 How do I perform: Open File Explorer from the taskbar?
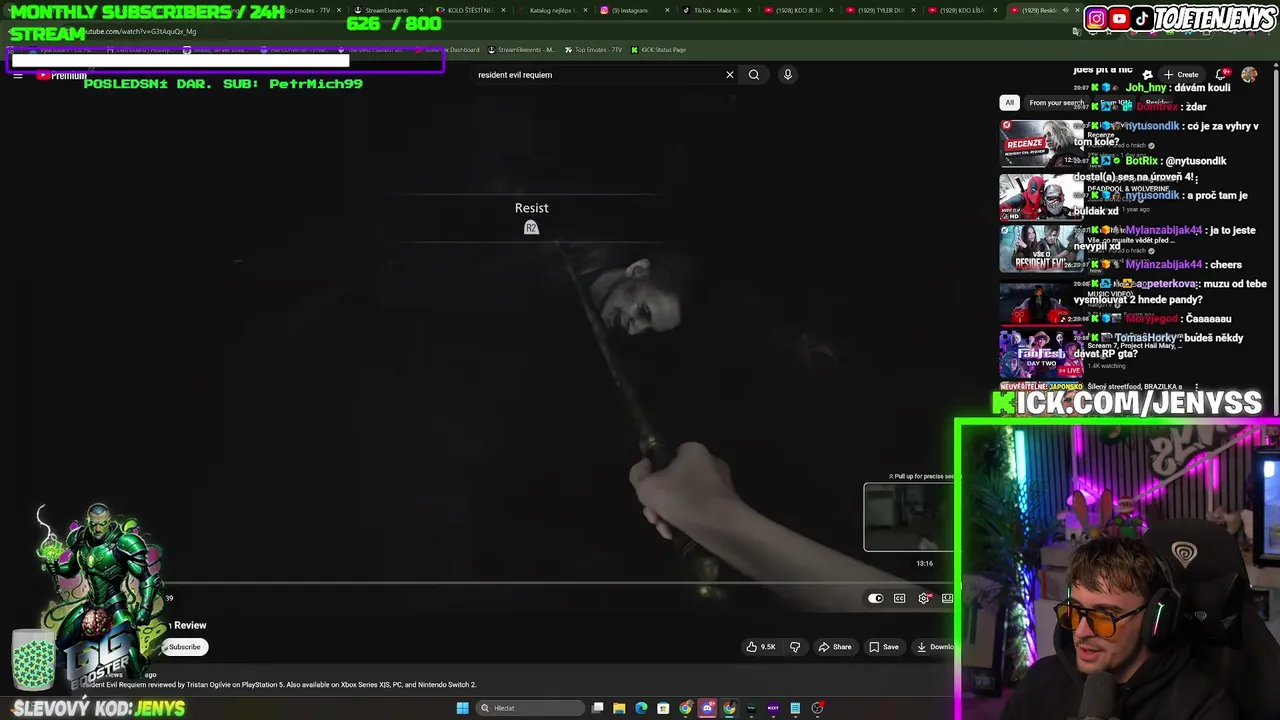pyautogui.click(x=619, y=708)
